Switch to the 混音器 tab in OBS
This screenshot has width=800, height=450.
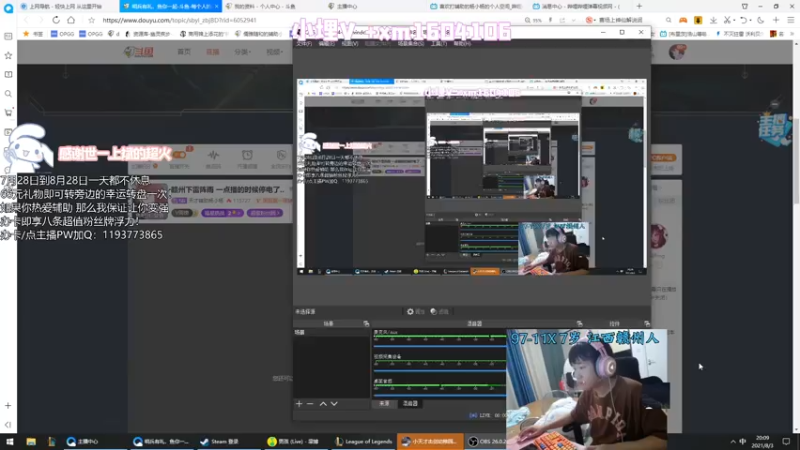[410, 404]
